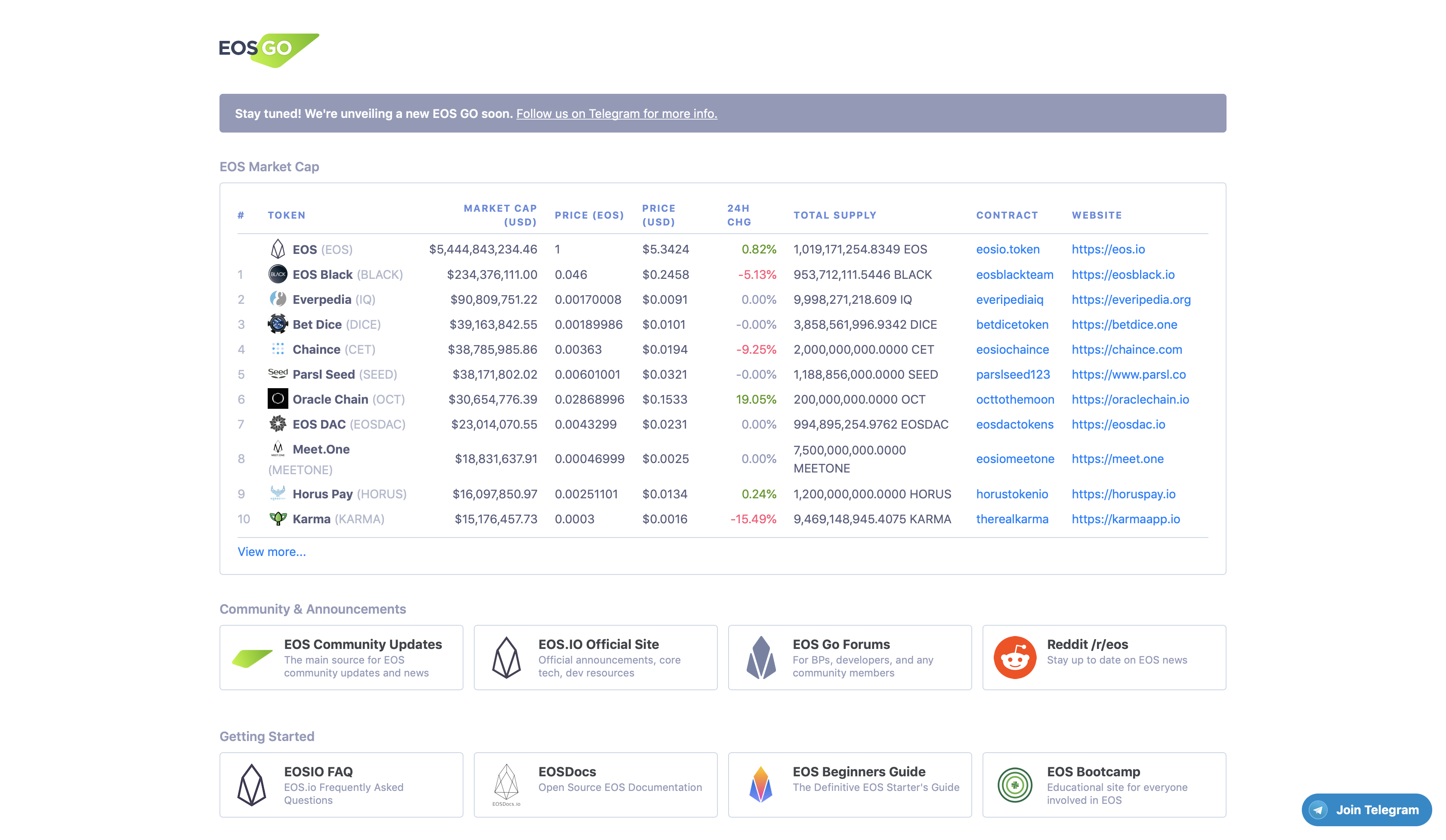Click the Reddit /r/eos card title
Viewport: 1446px width, 840px height.
pos(1088,644)
